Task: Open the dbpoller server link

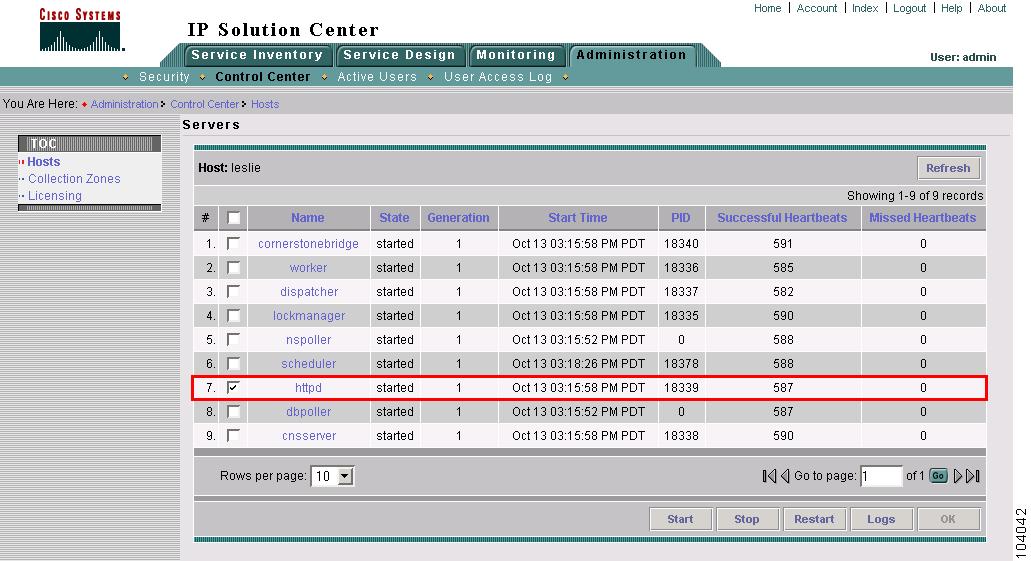Action: click(308, 412)
